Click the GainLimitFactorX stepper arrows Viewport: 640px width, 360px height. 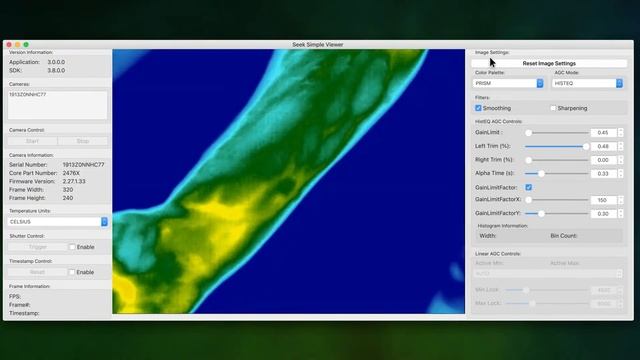pos(620,200)
